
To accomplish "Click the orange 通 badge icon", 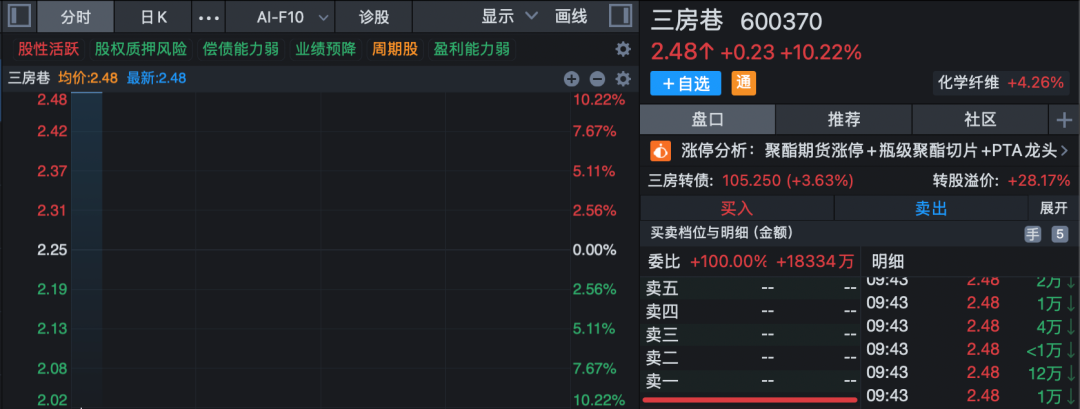I will [x=744, y=83].
